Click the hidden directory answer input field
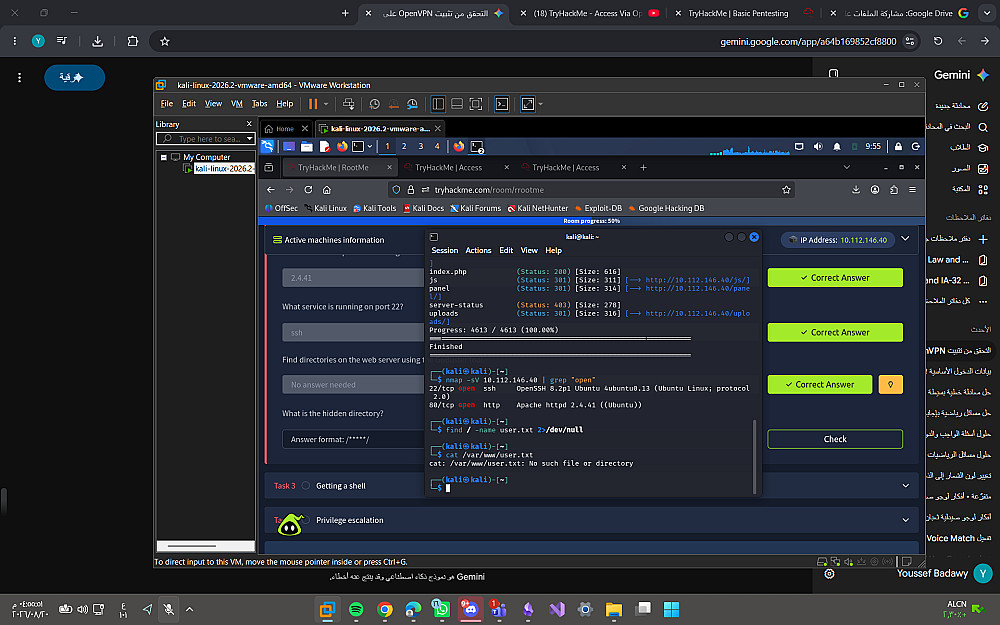This screenshot has width=1000, height=625. tap(353, 439)
